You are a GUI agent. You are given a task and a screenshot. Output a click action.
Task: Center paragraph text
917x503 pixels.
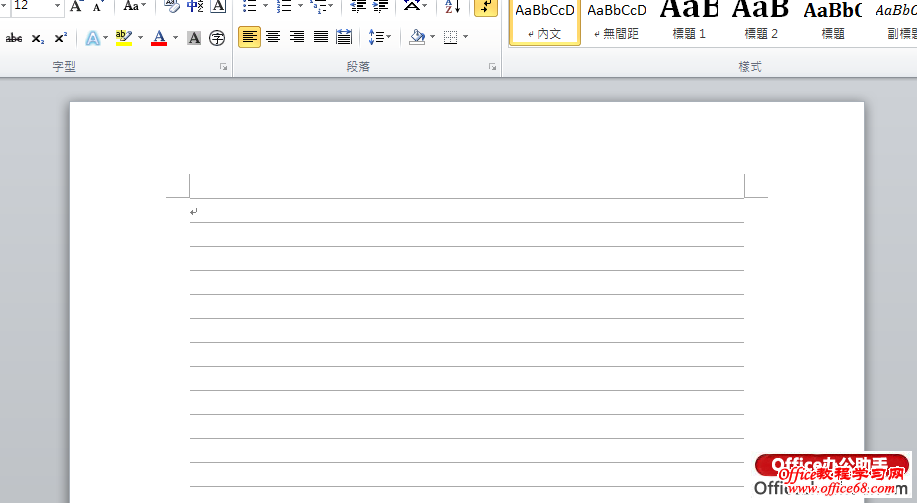tap(273, 37)
